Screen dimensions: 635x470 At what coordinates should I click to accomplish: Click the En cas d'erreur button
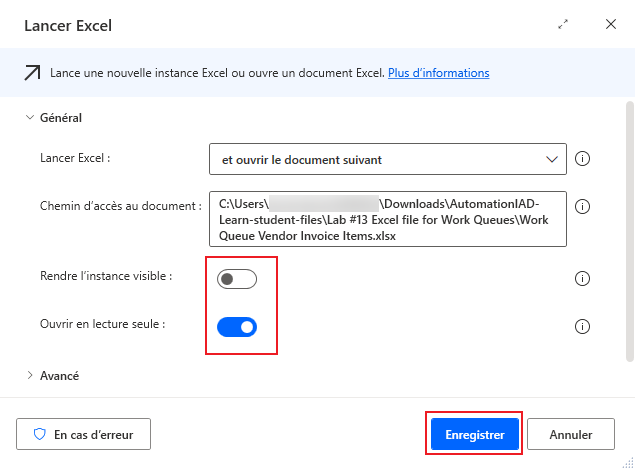(83, 434)
